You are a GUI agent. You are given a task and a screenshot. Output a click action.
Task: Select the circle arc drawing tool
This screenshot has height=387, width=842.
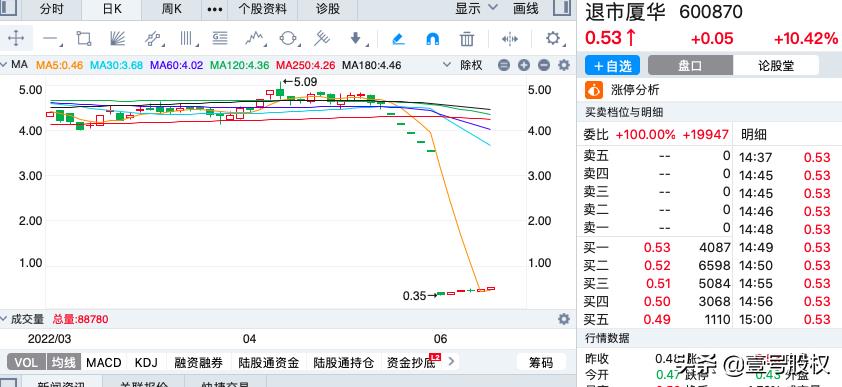pos(288,38)
